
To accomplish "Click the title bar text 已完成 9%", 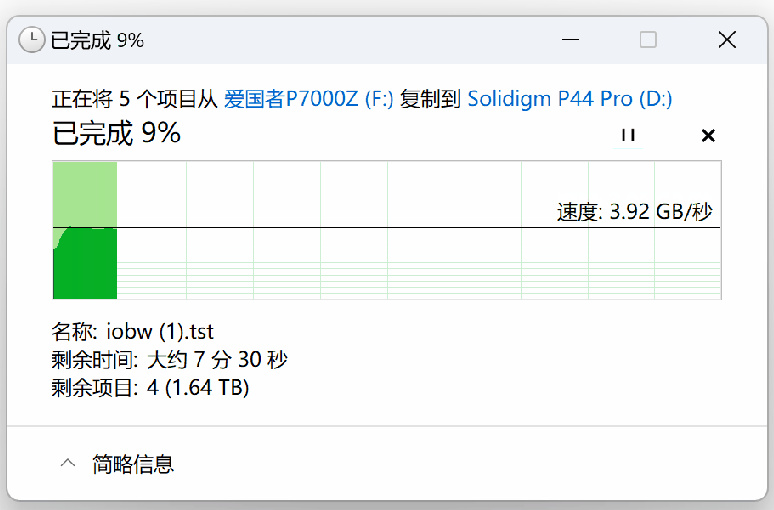I will (97, 40).
